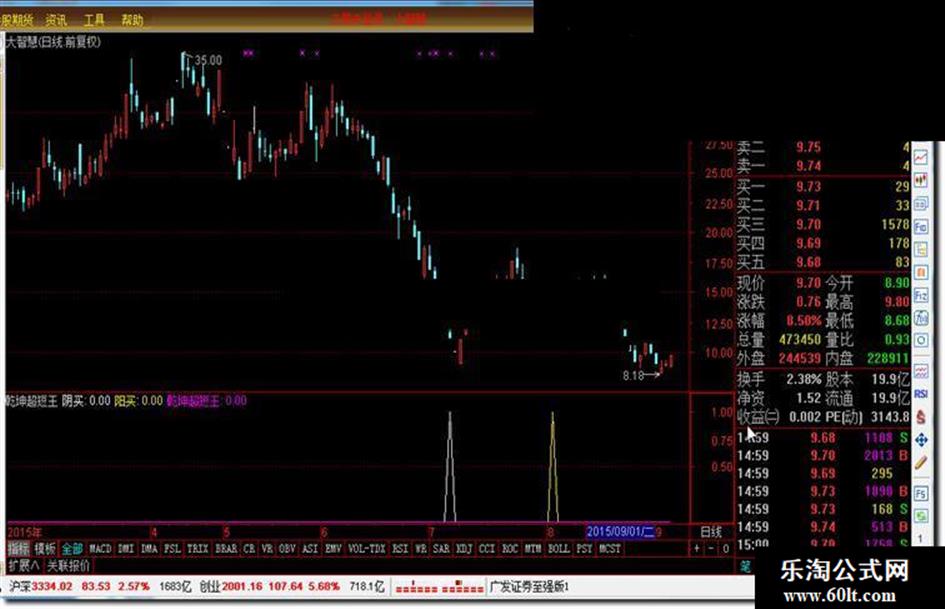Screen dimensions: 945x609
Task: Click the plus zoom button
Action: (697, 549)
